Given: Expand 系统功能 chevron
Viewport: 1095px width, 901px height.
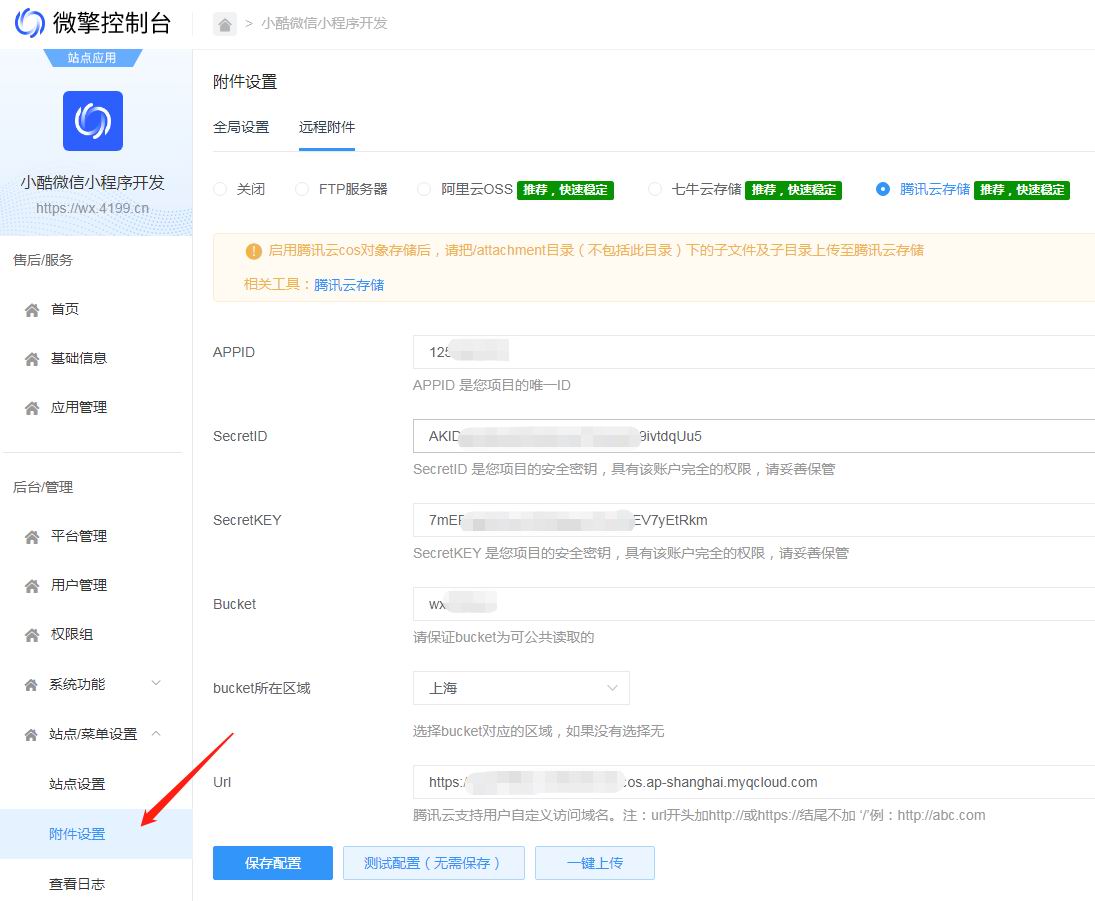Looking at the screenshot, I should [156, 683].
